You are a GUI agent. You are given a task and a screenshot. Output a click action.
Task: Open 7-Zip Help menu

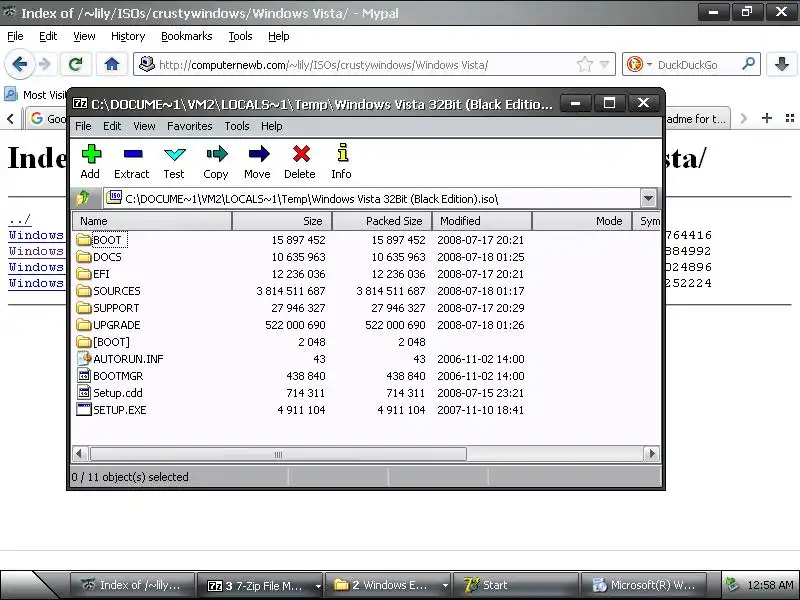(271, 126)
